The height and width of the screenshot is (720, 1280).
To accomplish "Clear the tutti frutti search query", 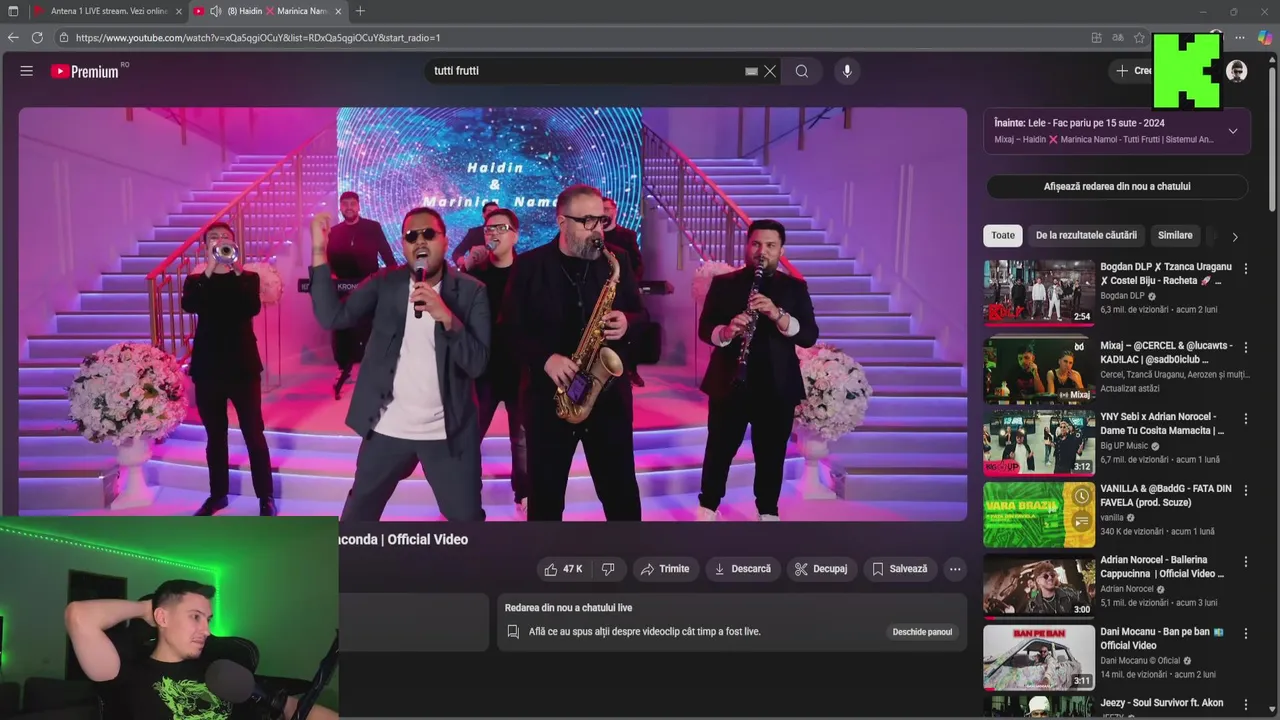I will click(770, 71).
